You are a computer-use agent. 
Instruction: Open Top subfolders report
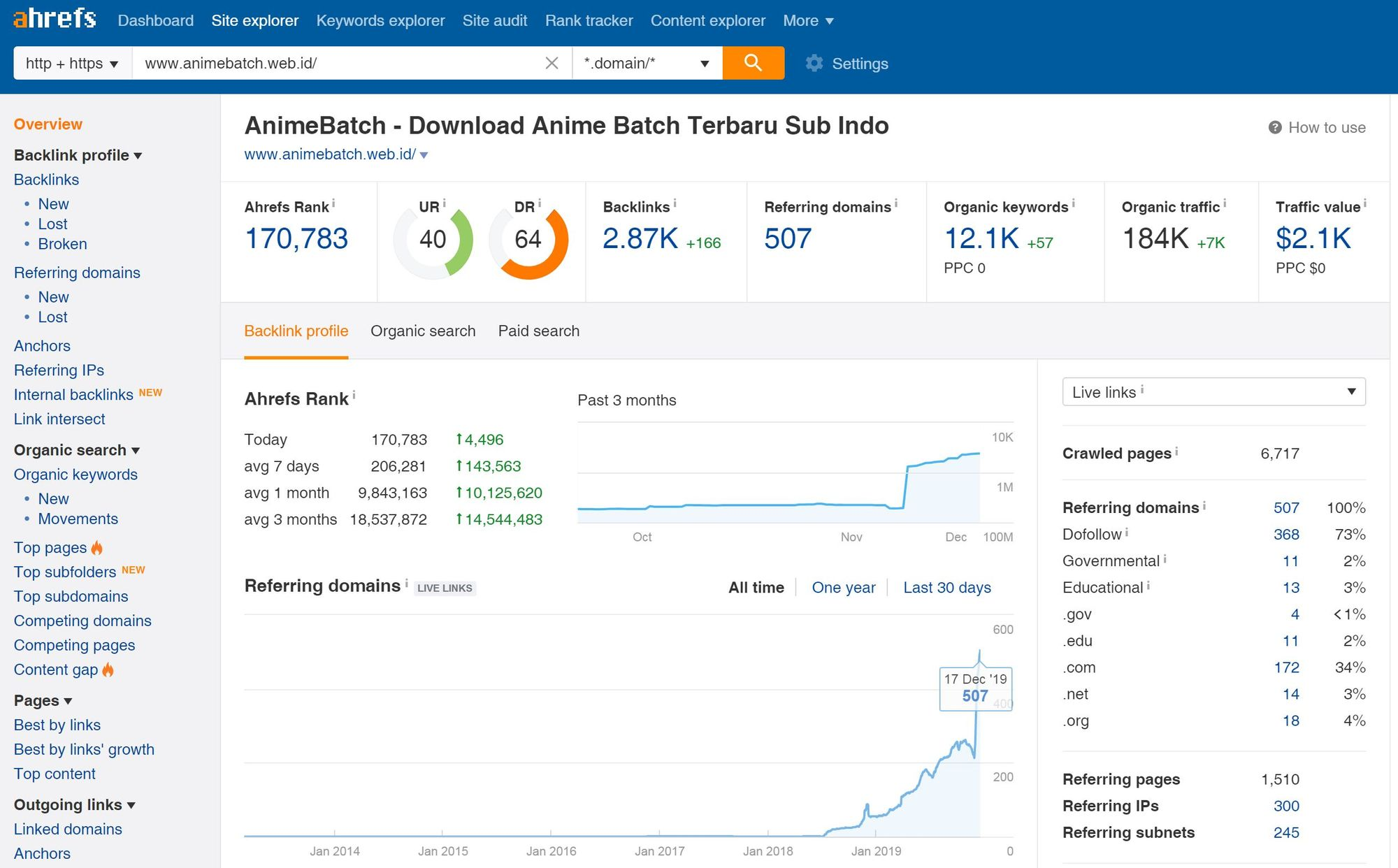(x=65, y=572)
